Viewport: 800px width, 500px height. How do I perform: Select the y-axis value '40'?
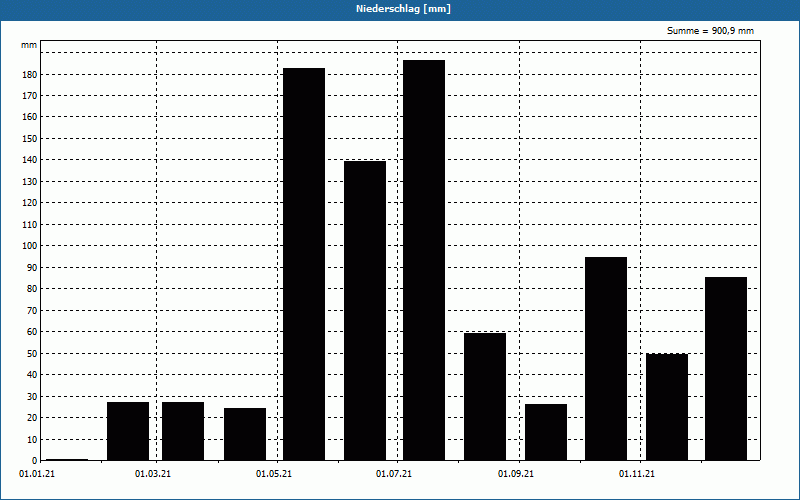(x=32, y=374)
